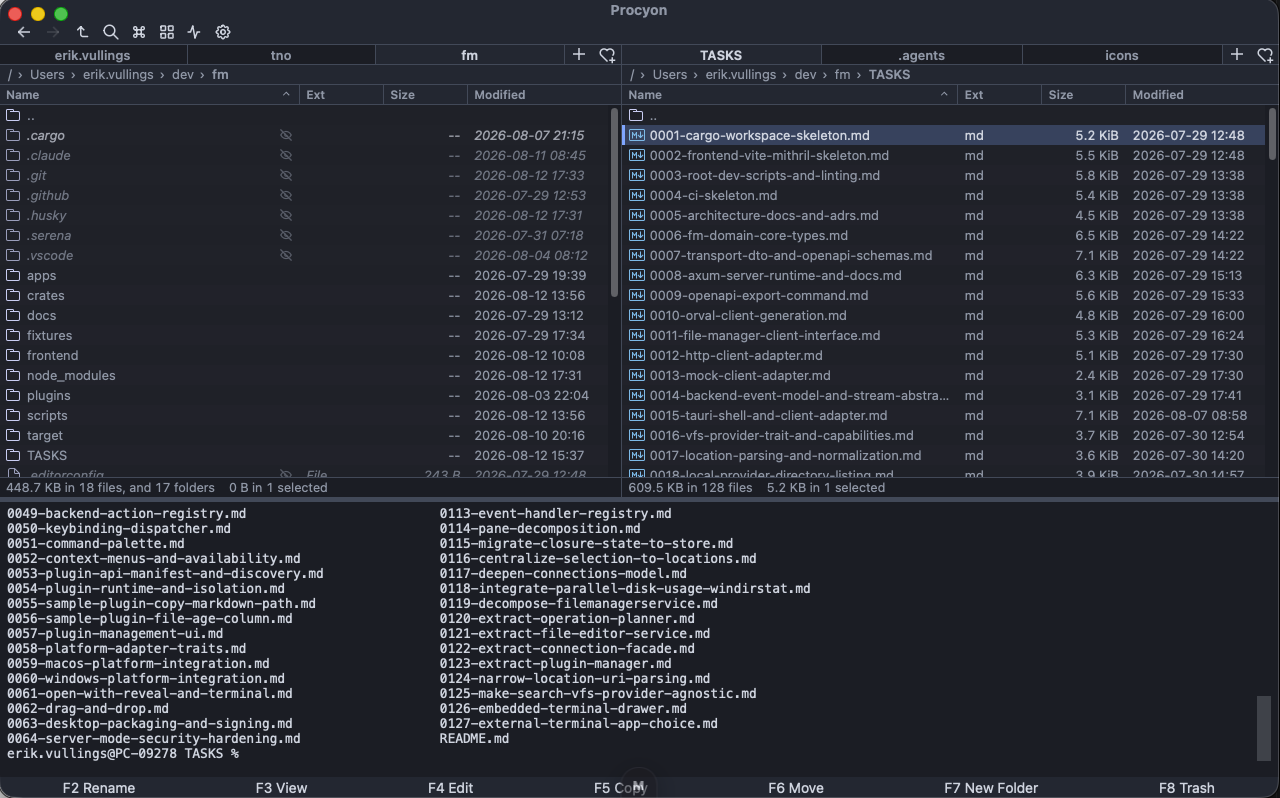
Task: Switch to icons tab
Action: tap(1122, 55)
